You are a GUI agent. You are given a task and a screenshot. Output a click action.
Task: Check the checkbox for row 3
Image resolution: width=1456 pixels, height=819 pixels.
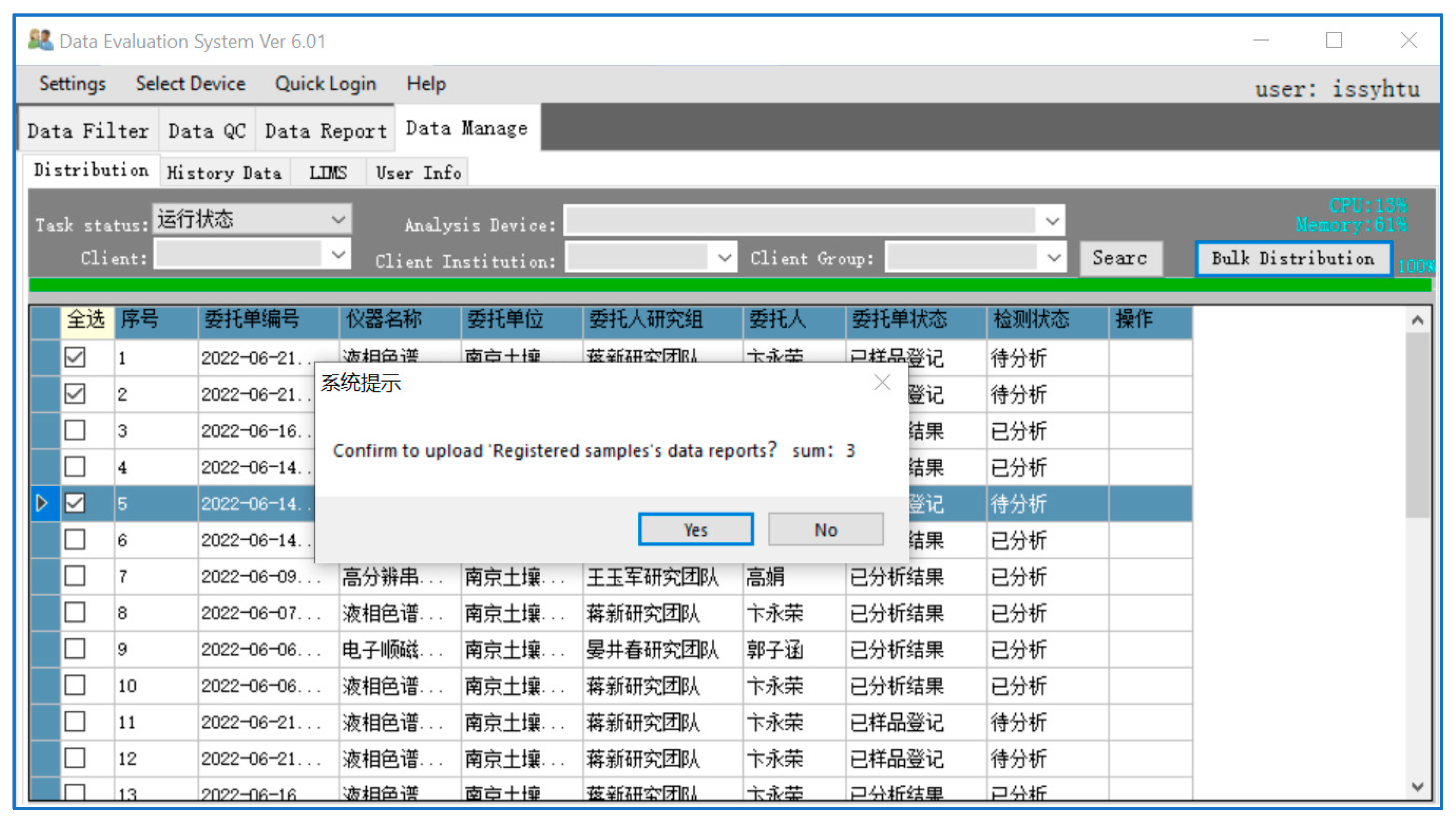74,430
